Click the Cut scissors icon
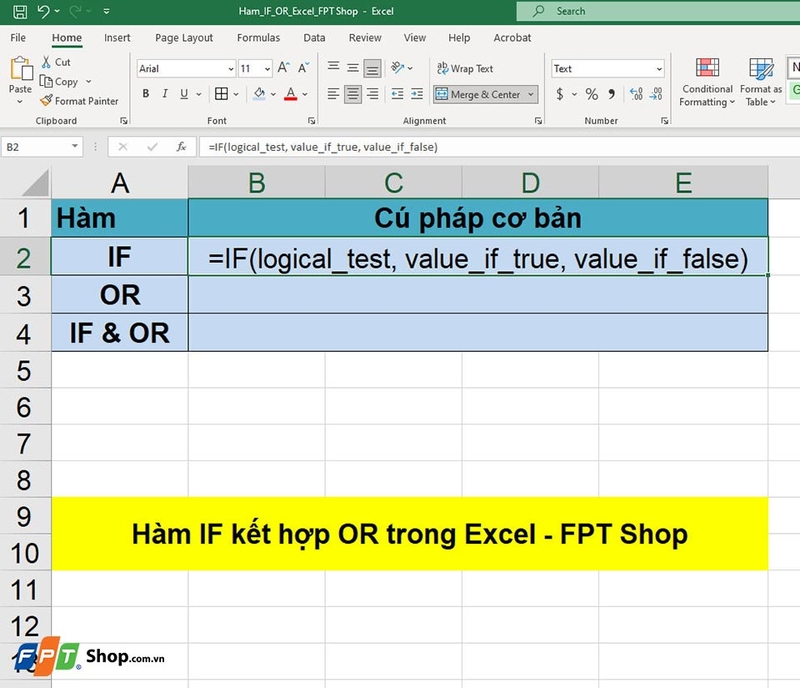800x688 pixels. 46,62
